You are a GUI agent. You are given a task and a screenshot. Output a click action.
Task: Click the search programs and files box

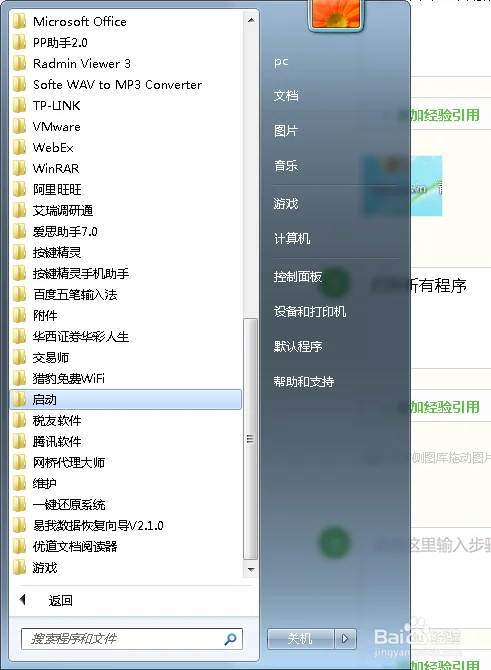click(132, 639)
